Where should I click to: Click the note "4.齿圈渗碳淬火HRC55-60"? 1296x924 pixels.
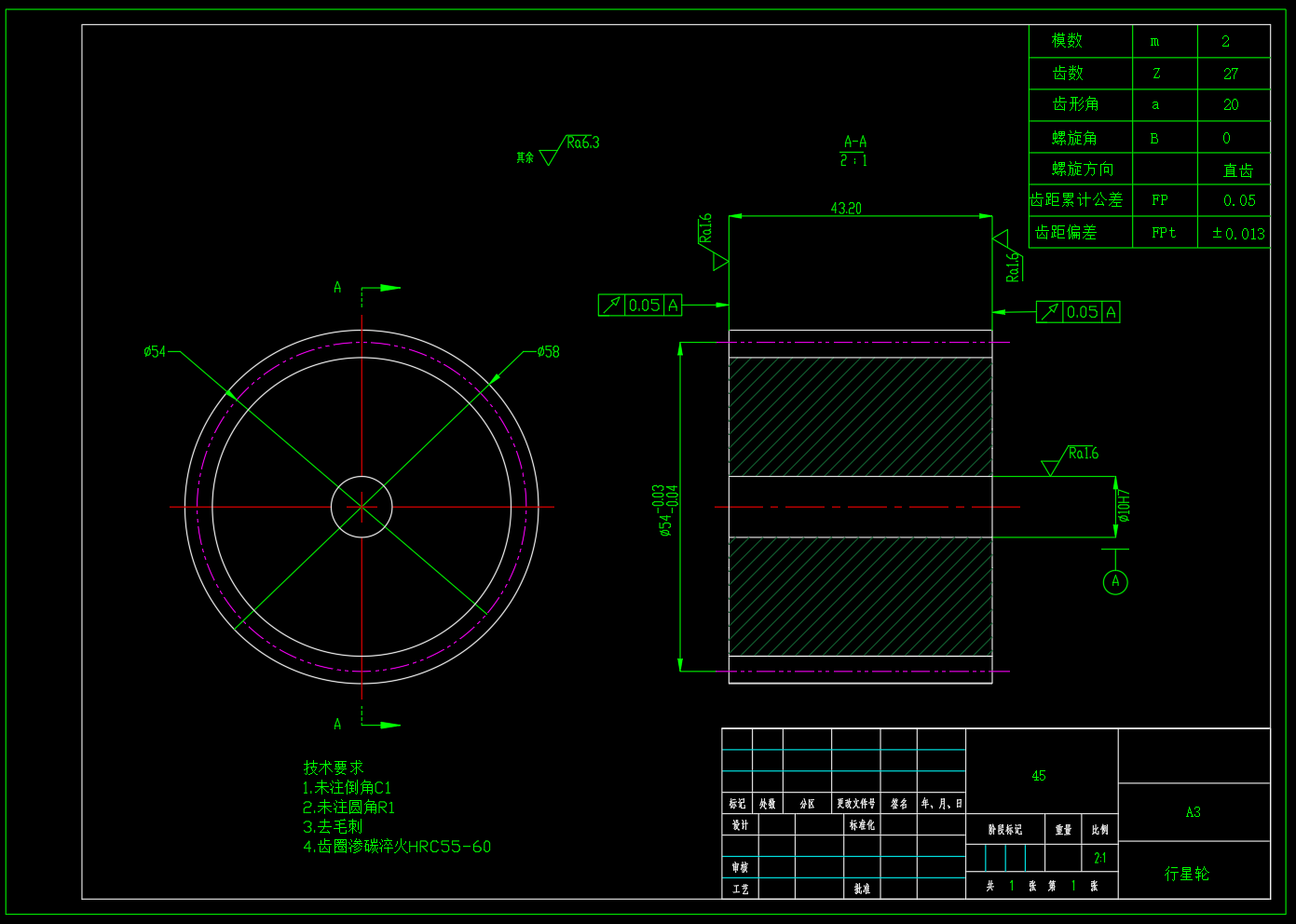(397, 847)
